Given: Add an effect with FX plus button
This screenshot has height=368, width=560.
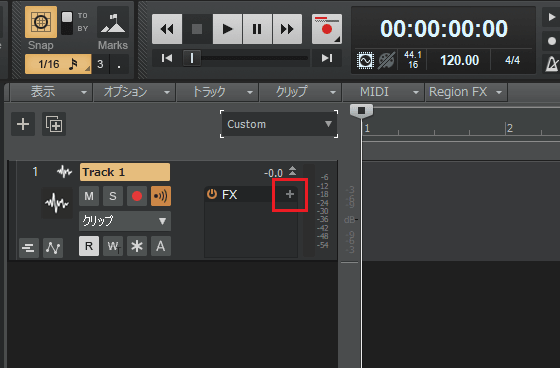Looking at the screenshot, I should point(290,194).
